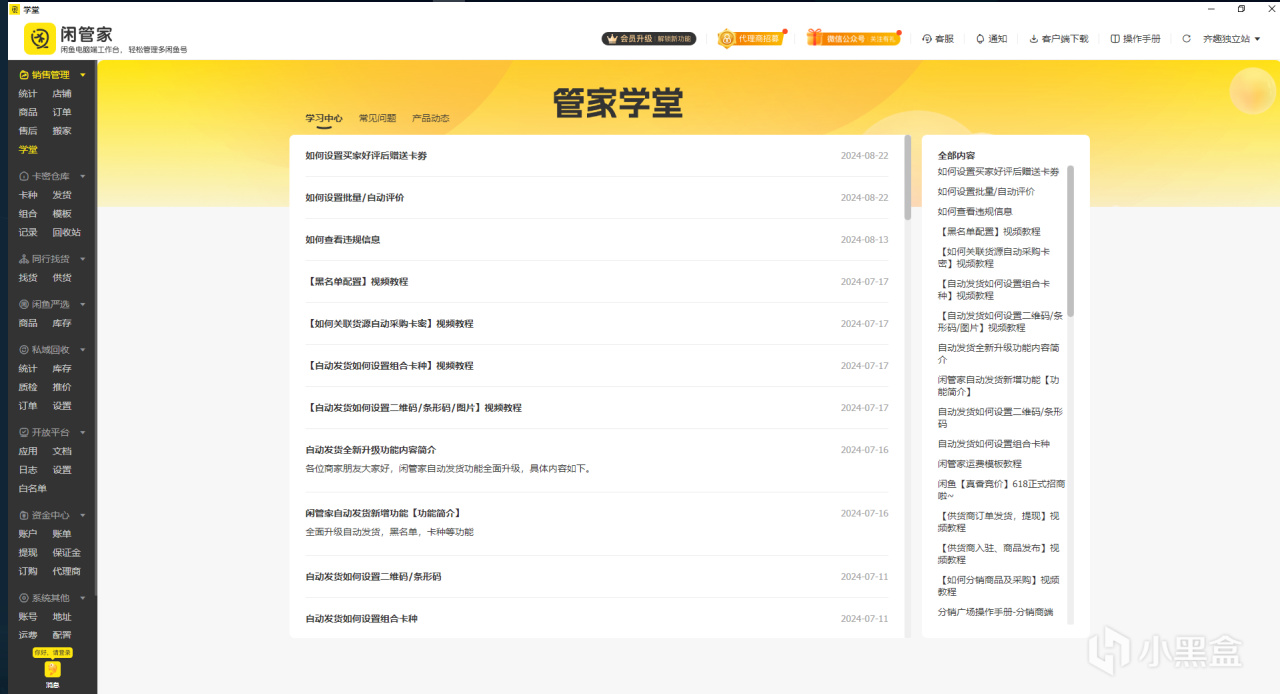Open article 如何设置买家好评后赠送卡券 in main list
1280x694 pixels.
[366, 156]
